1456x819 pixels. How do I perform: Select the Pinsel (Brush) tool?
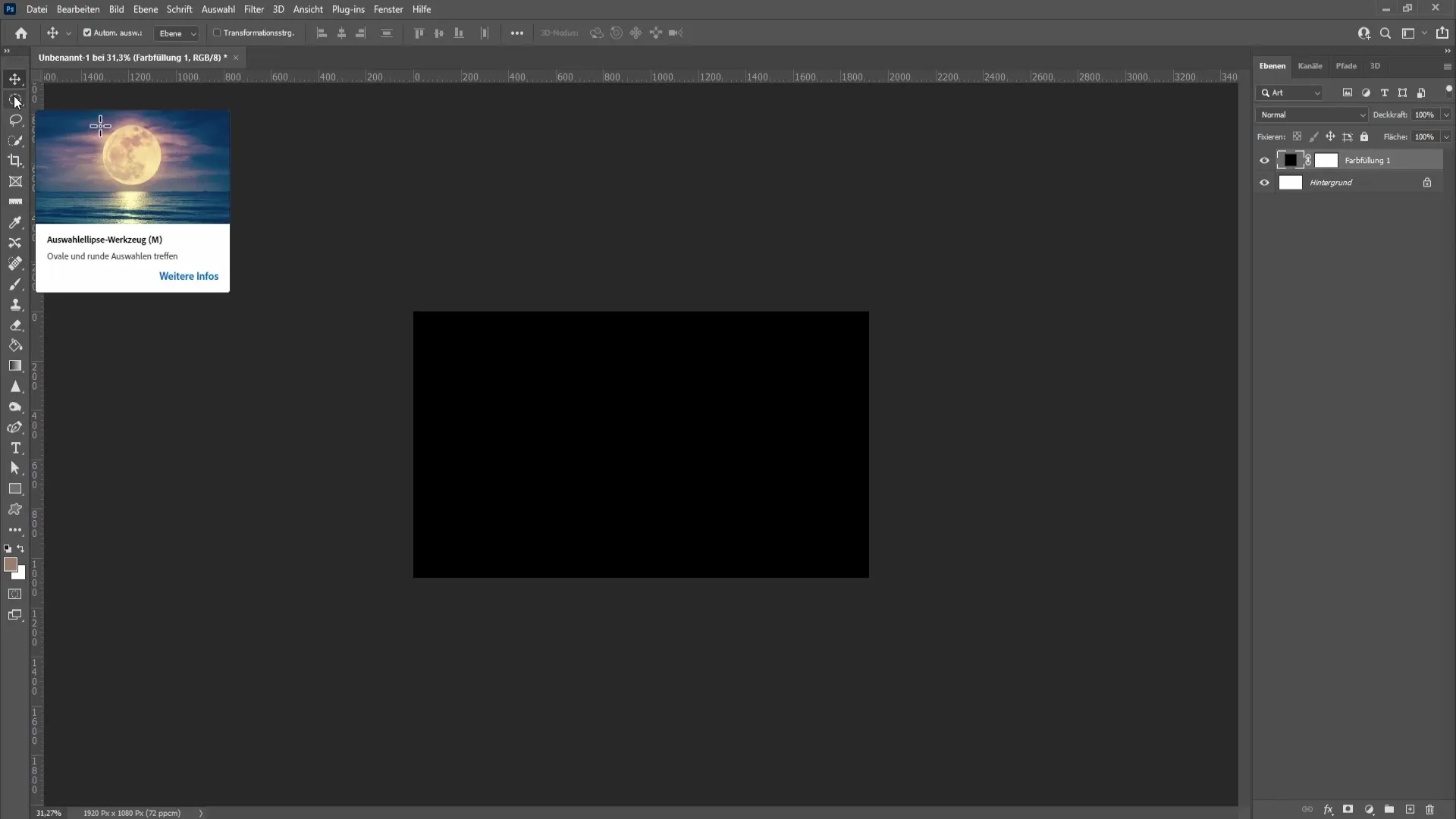pos(15,284)
